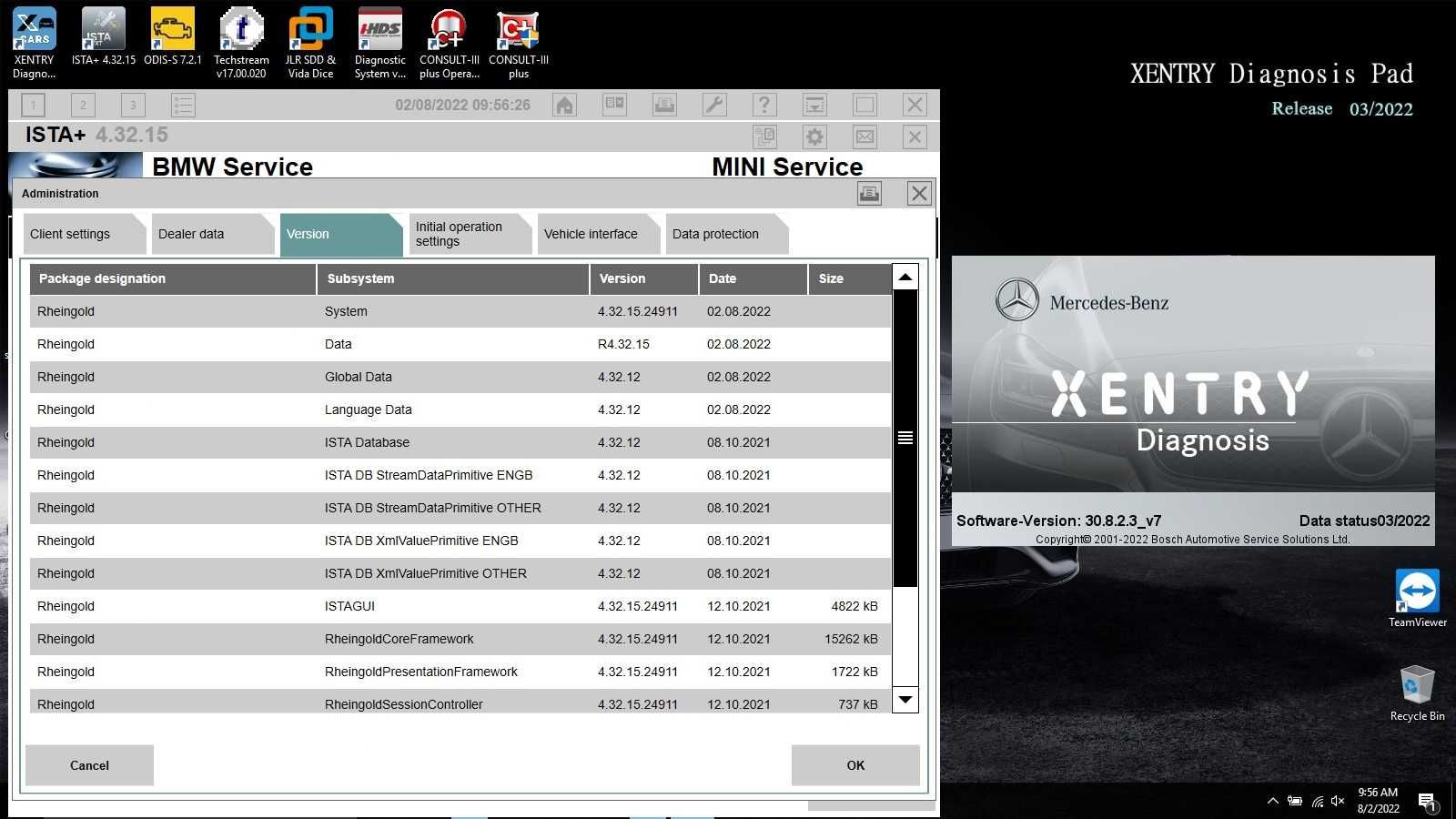1456x819 pixels.
Task: Click the size value 15262 kB
Action: [x=851, y=639]
